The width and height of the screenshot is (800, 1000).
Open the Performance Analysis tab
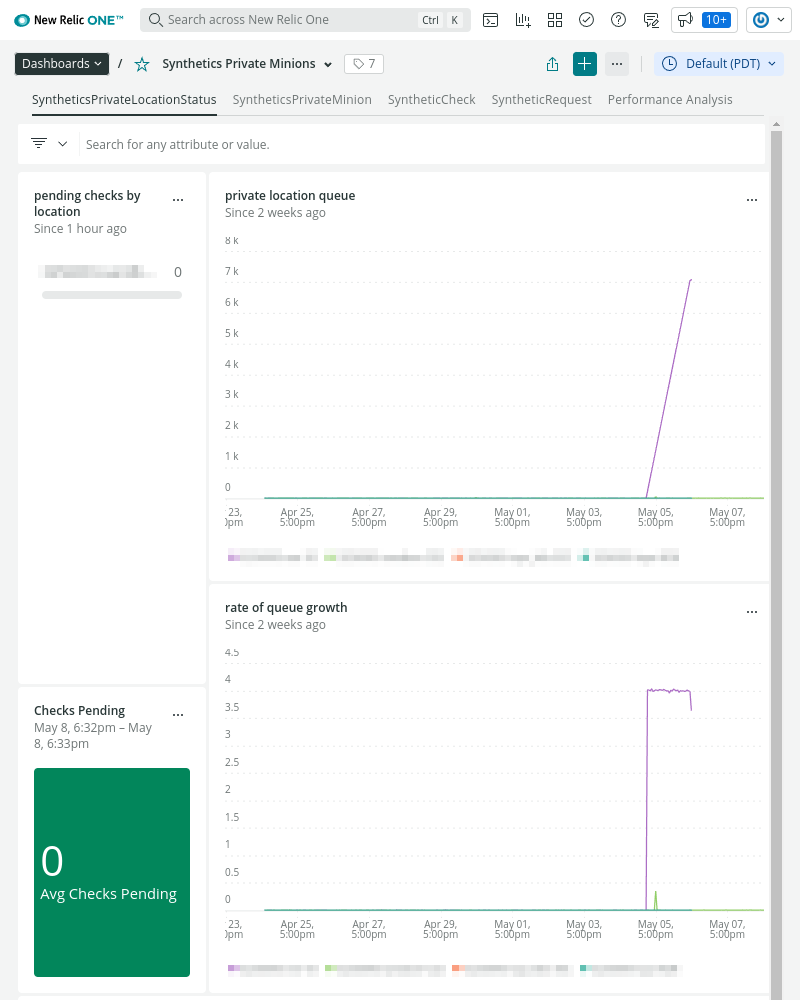(x=670, y=99)
